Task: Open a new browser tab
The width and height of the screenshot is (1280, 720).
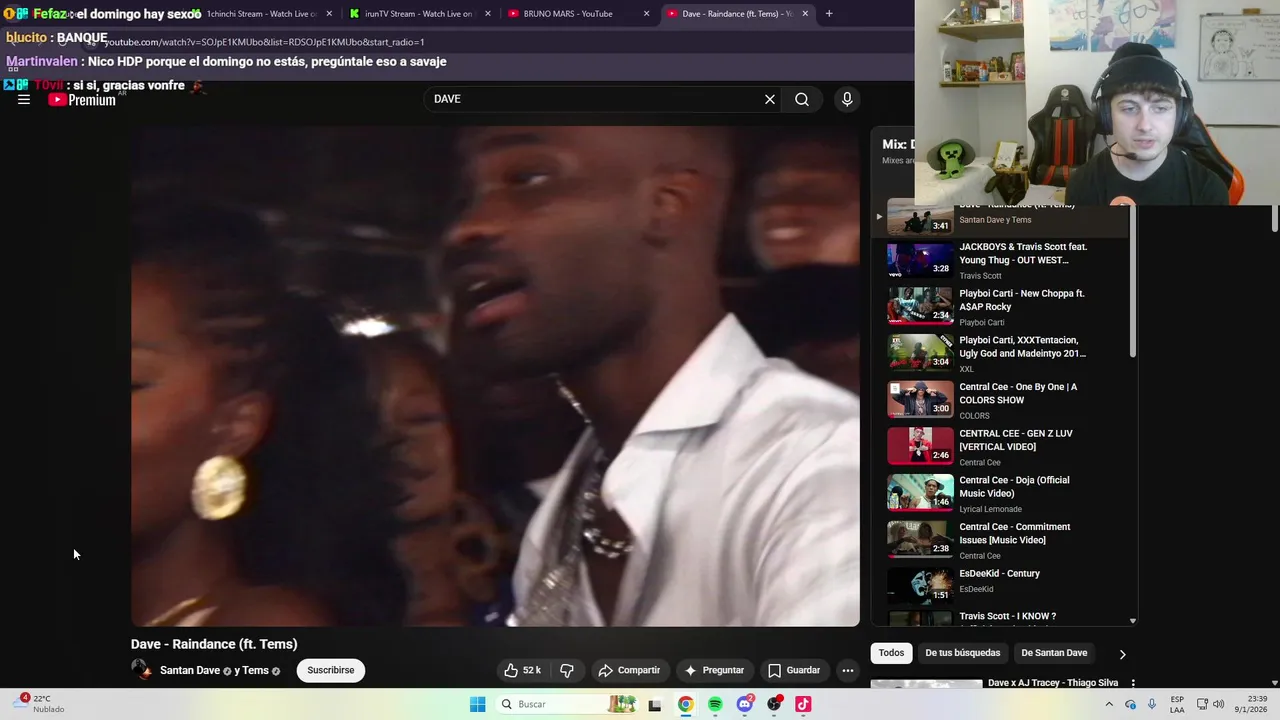Action: coord(829,14)
